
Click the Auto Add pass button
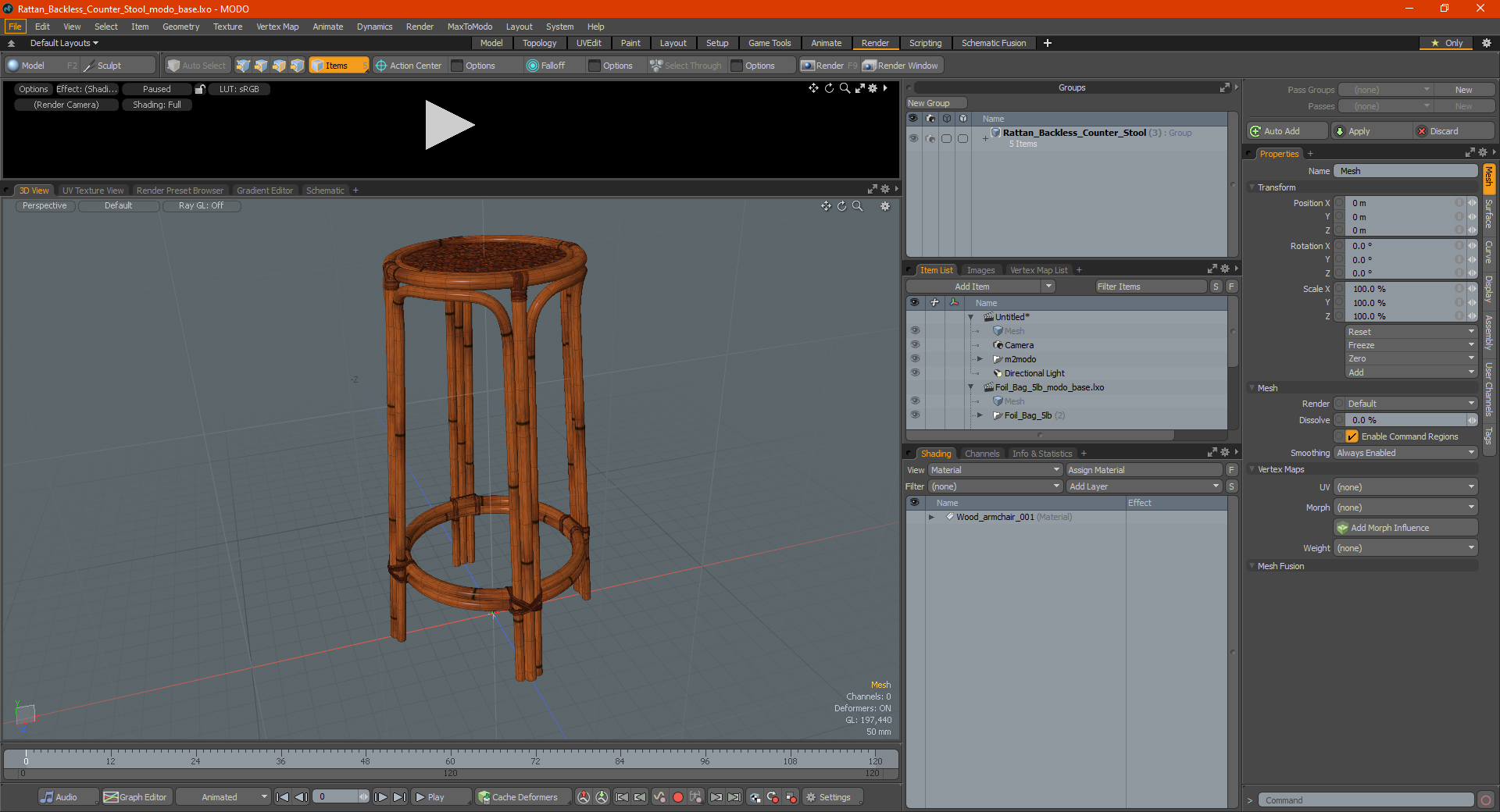click(x=1287, y=131)
